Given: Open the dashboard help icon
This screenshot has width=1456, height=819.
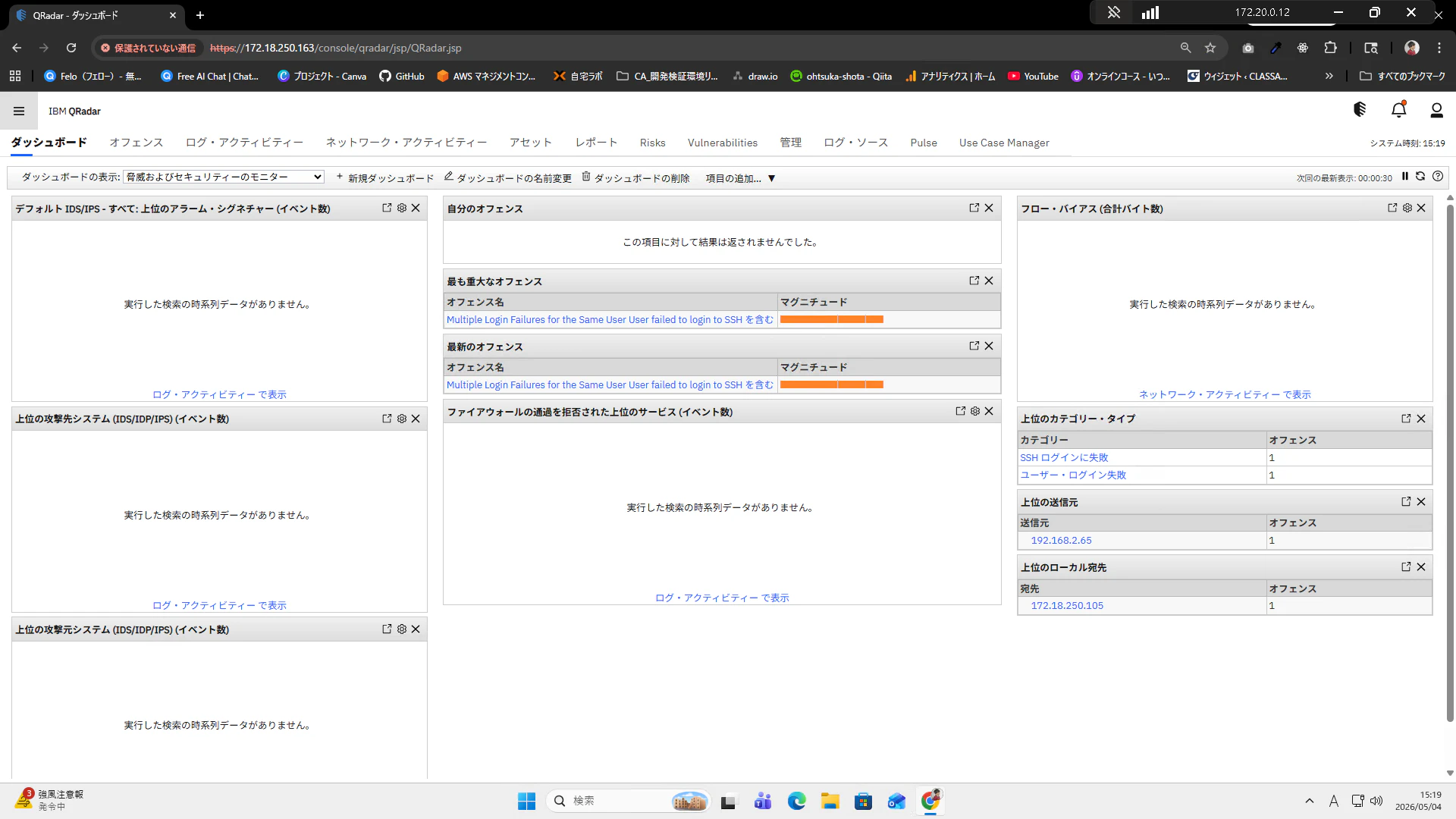Looking at the screenshot, I should click(1438, 176).
